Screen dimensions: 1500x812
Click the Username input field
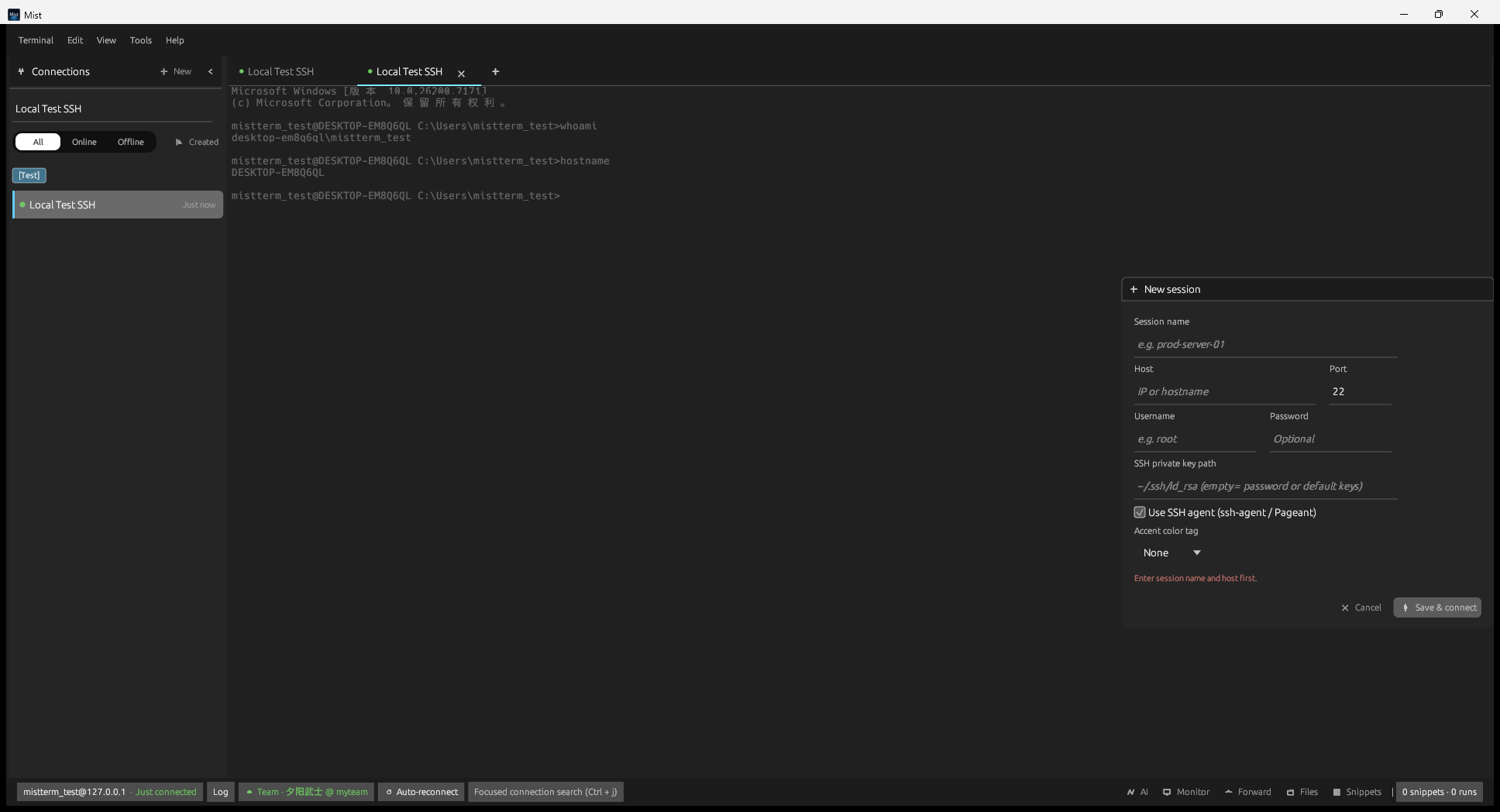[1195, 439]
